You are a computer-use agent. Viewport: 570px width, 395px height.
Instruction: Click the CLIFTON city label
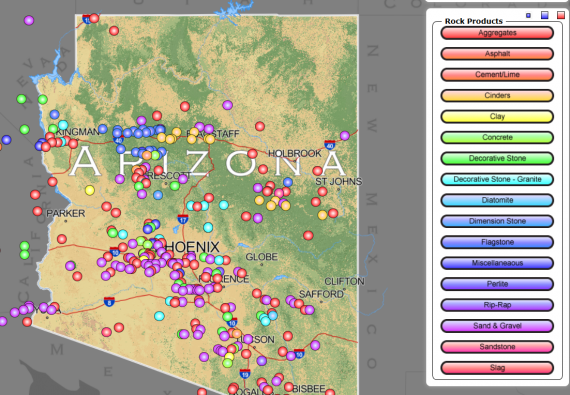click(344, 282)
